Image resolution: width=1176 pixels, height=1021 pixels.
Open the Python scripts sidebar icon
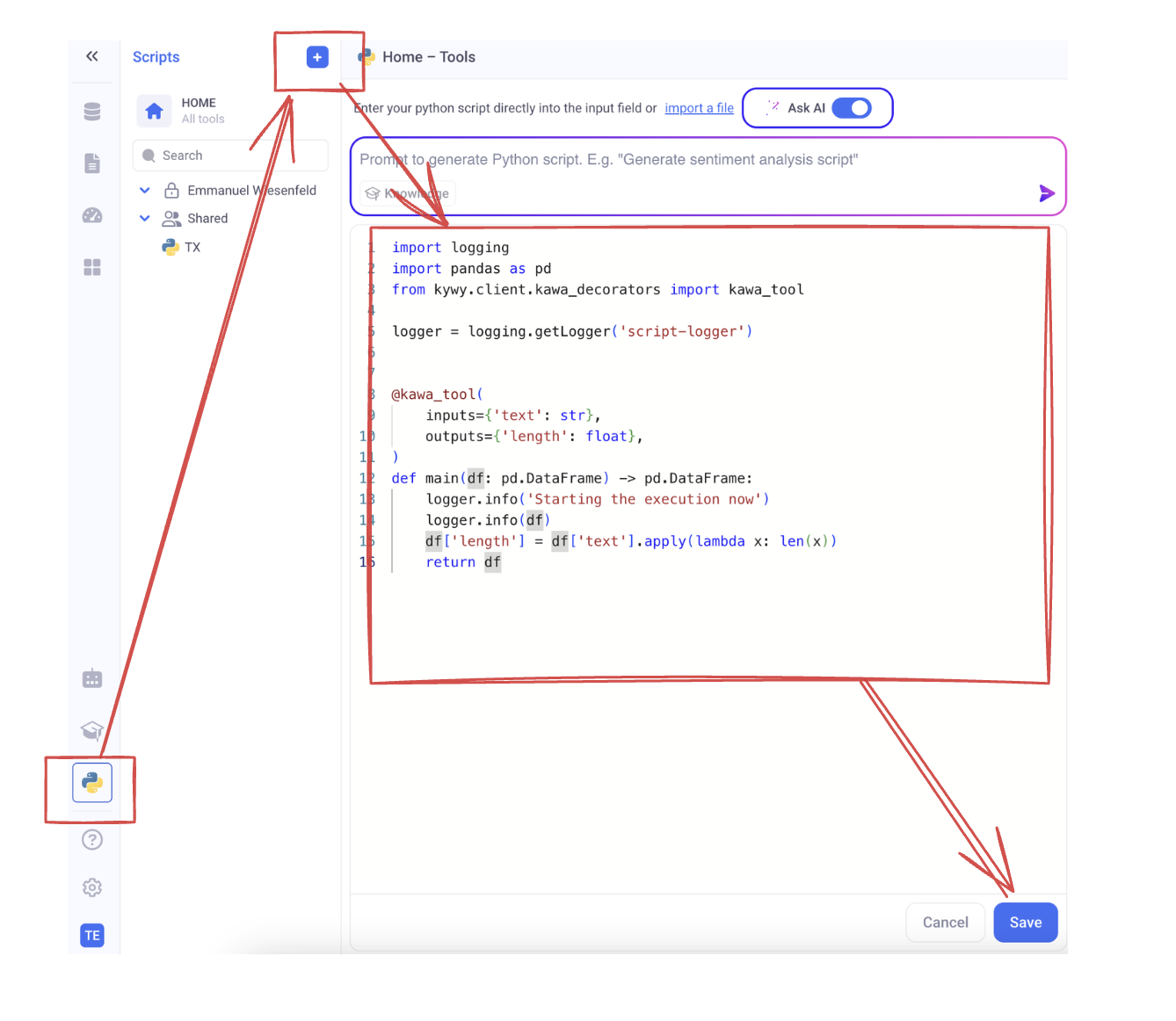pos(92,783)
